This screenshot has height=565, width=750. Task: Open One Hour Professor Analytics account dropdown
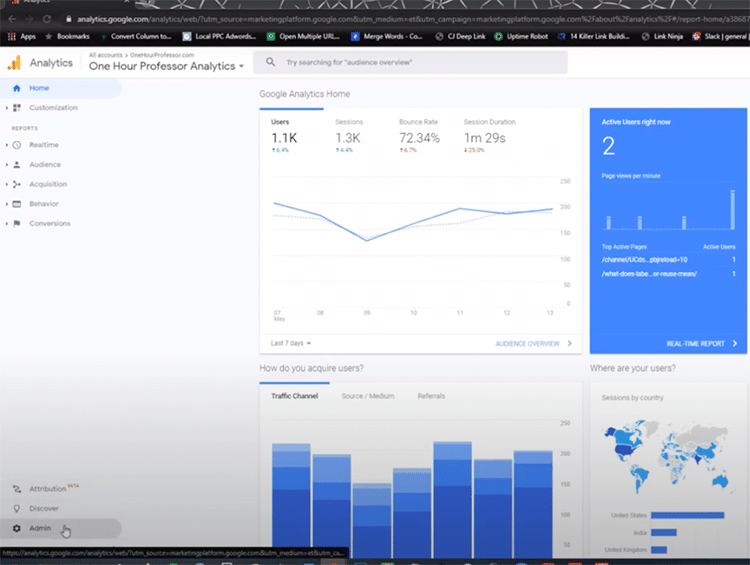166,66
